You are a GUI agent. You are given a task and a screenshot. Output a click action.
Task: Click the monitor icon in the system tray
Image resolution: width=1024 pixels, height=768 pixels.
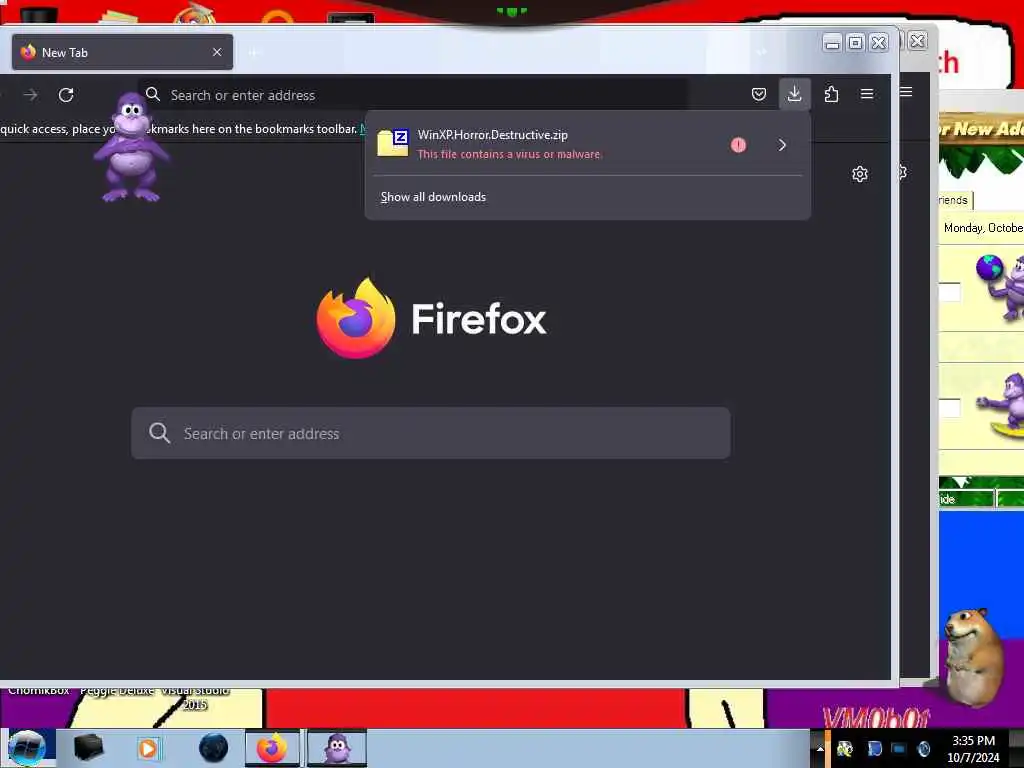pyautogui.click(x=899, y=748)
